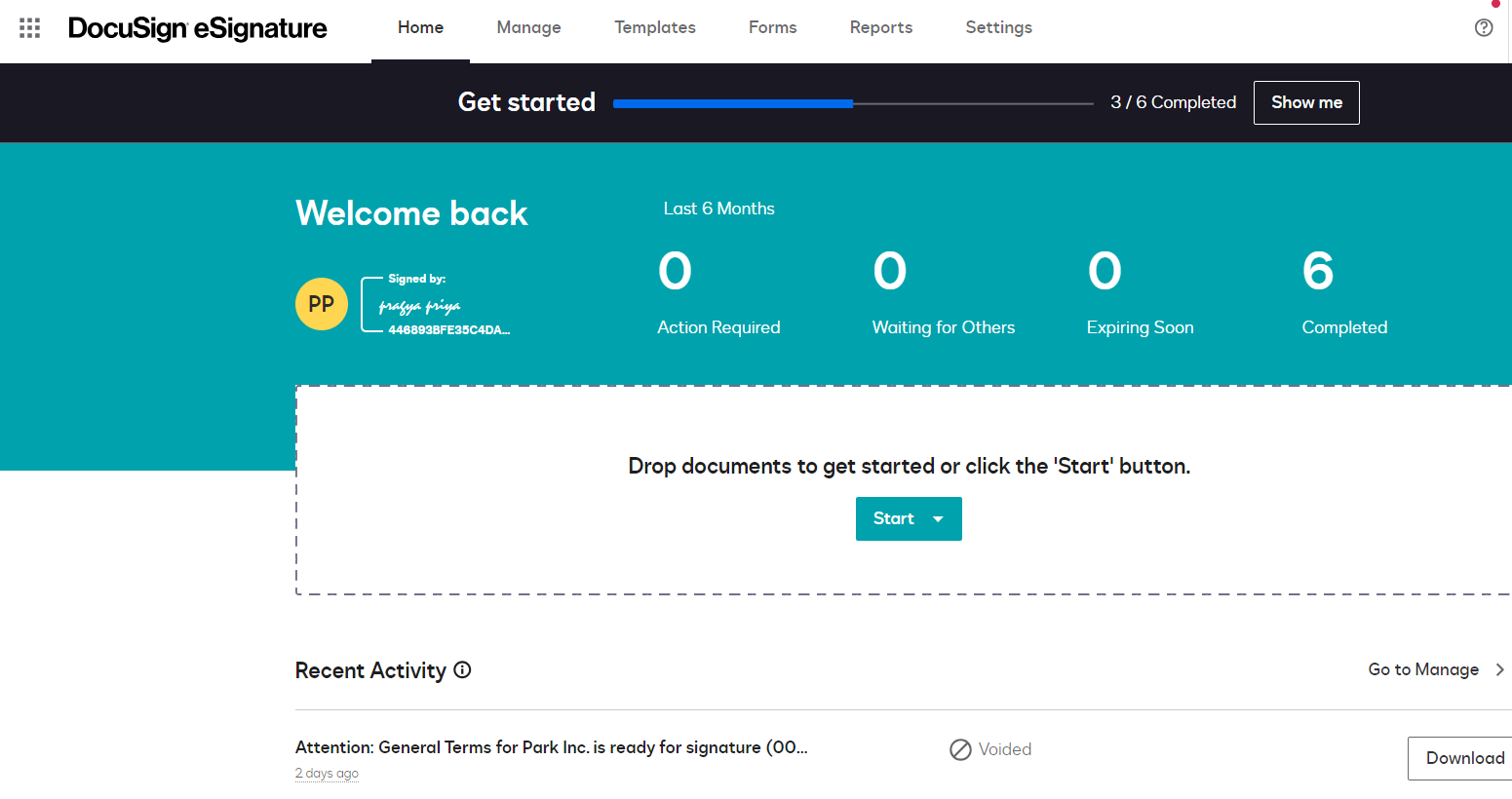The image size is (1512, 799).
Task: Navigate to the Forms tab
Action: click(x=772, y=27)
